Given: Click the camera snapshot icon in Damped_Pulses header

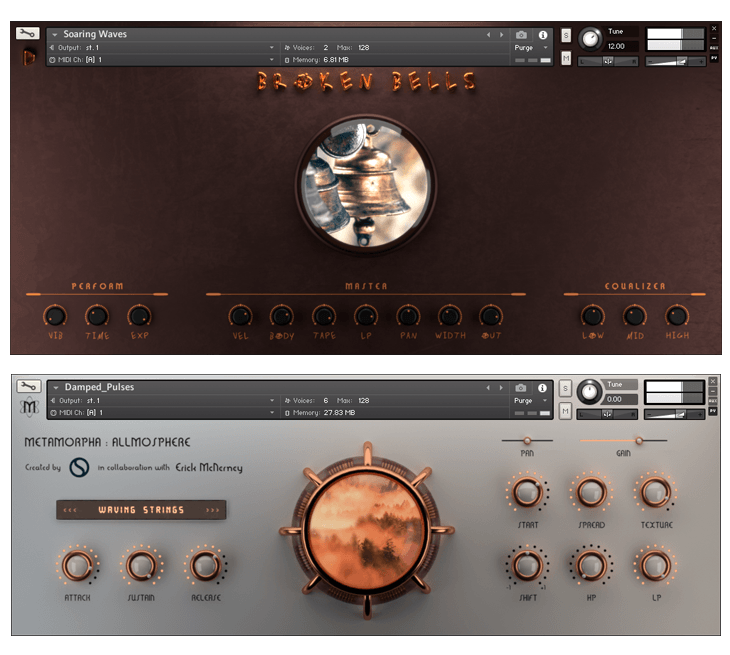Looking at the screenshot, I should pyautogui.click(x=520, y=388).
